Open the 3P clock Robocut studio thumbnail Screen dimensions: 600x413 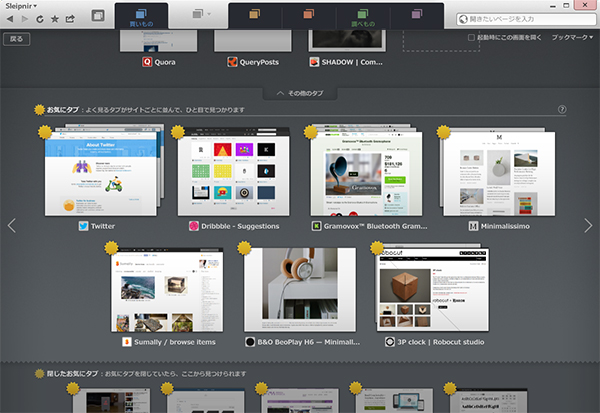click(431, 289)
